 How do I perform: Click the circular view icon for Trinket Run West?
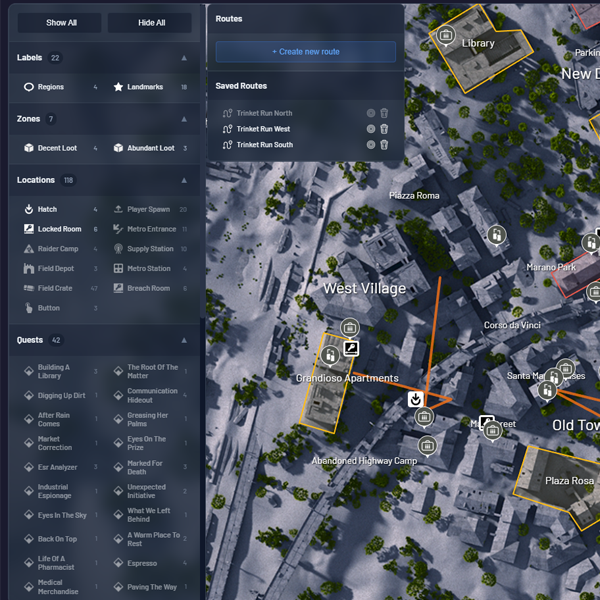370,129
